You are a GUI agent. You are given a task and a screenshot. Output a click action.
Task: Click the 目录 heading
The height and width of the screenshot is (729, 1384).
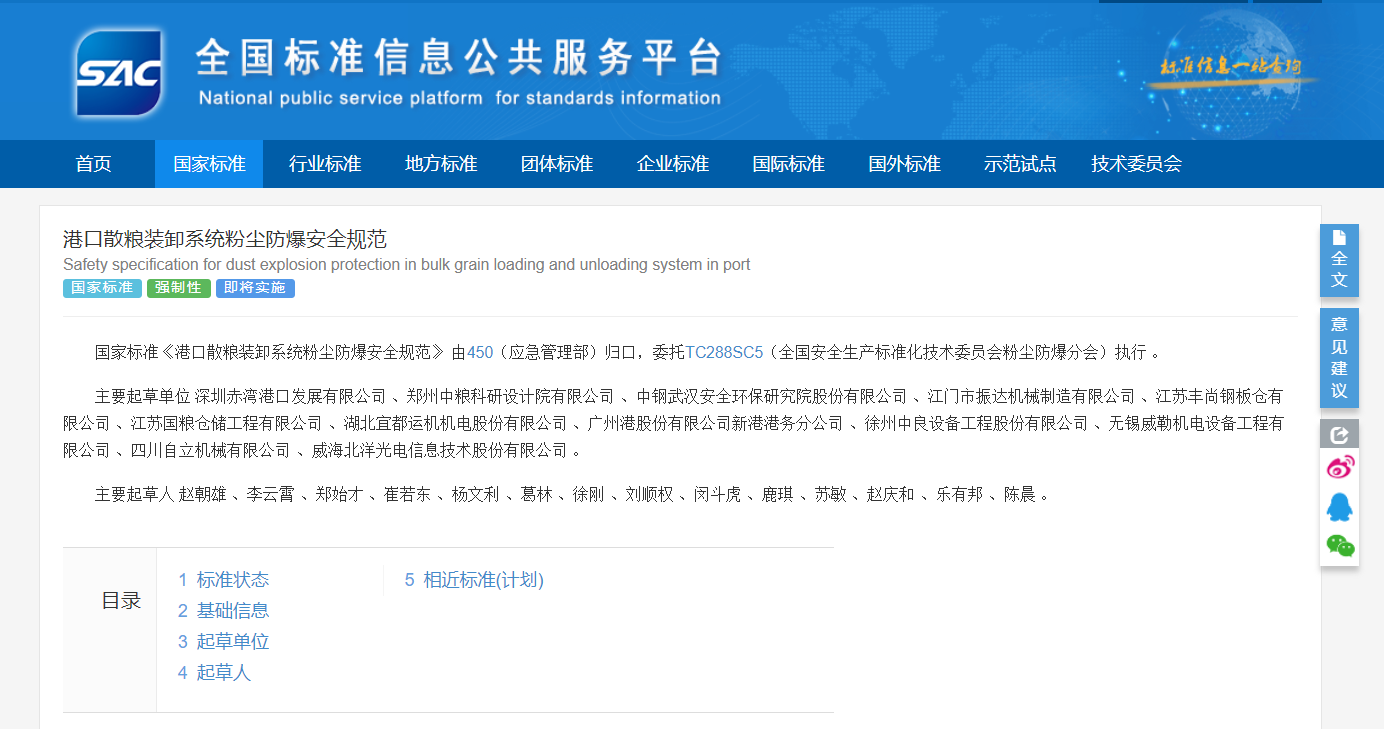121,601
